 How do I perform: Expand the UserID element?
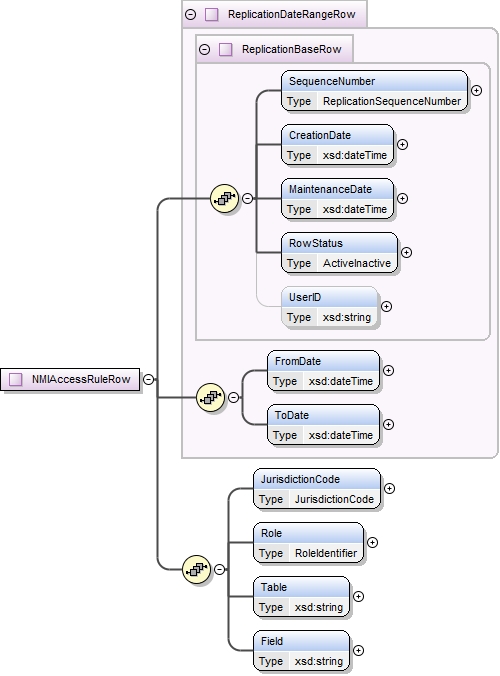(386, 307)
